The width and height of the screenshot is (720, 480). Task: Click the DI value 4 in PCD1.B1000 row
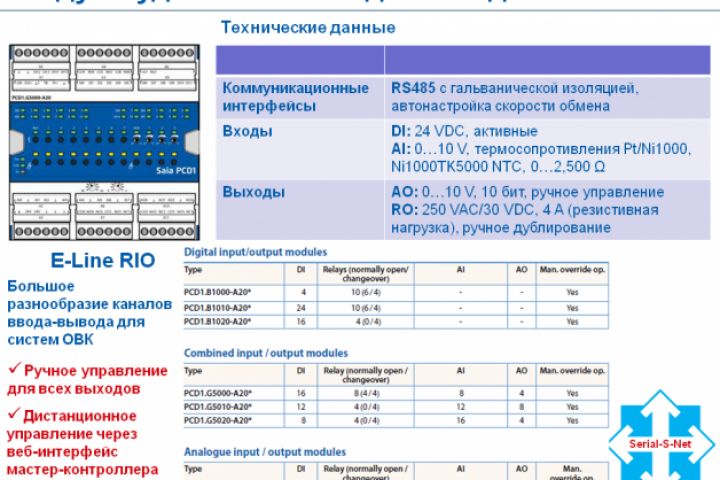coord(303,292)
